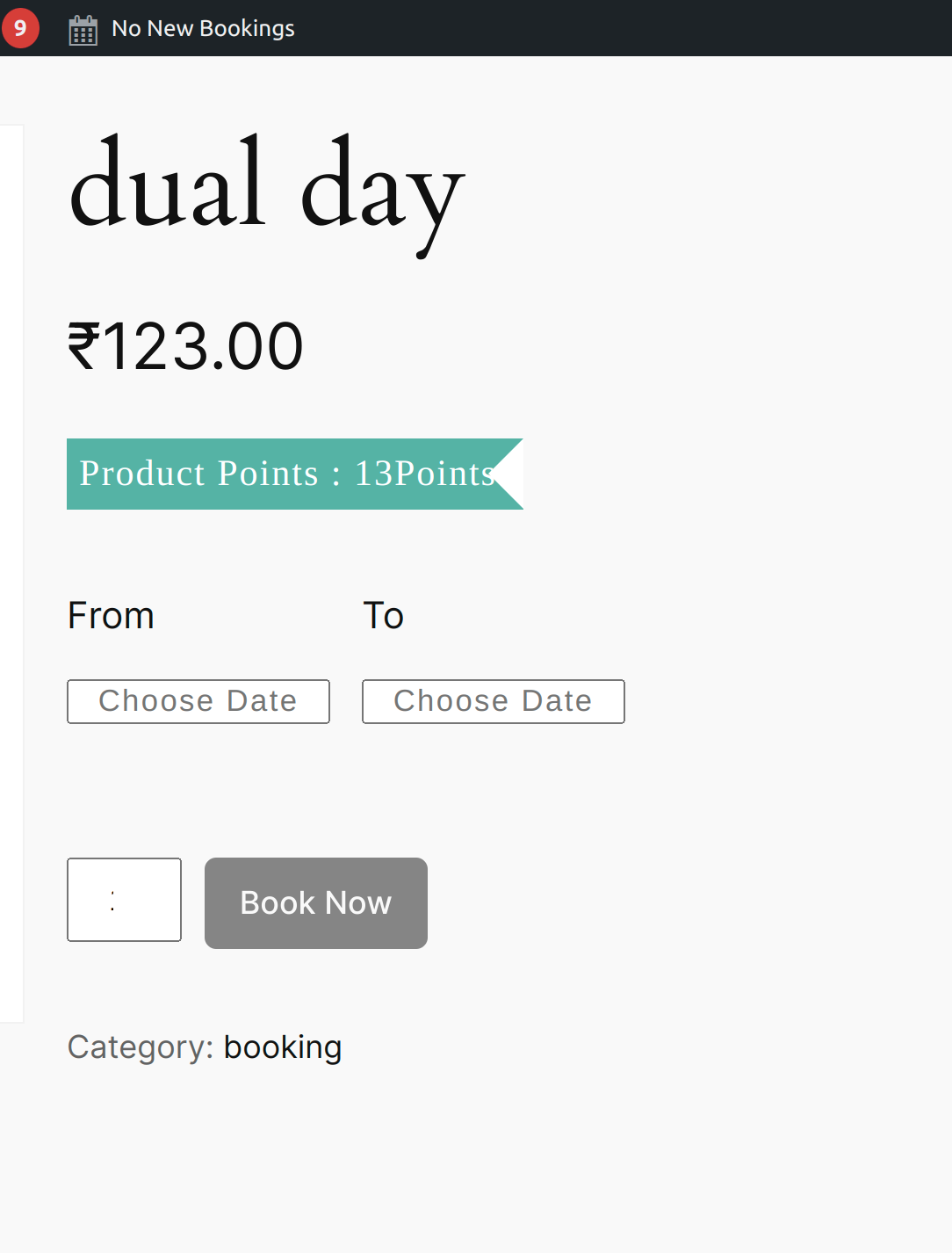Click the From label above first date field

pos(111,615)
